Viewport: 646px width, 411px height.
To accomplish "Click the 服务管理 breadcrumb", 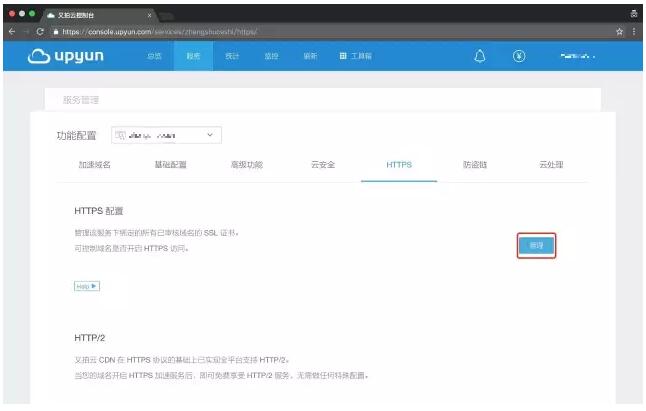I will [x=81, y=100].
